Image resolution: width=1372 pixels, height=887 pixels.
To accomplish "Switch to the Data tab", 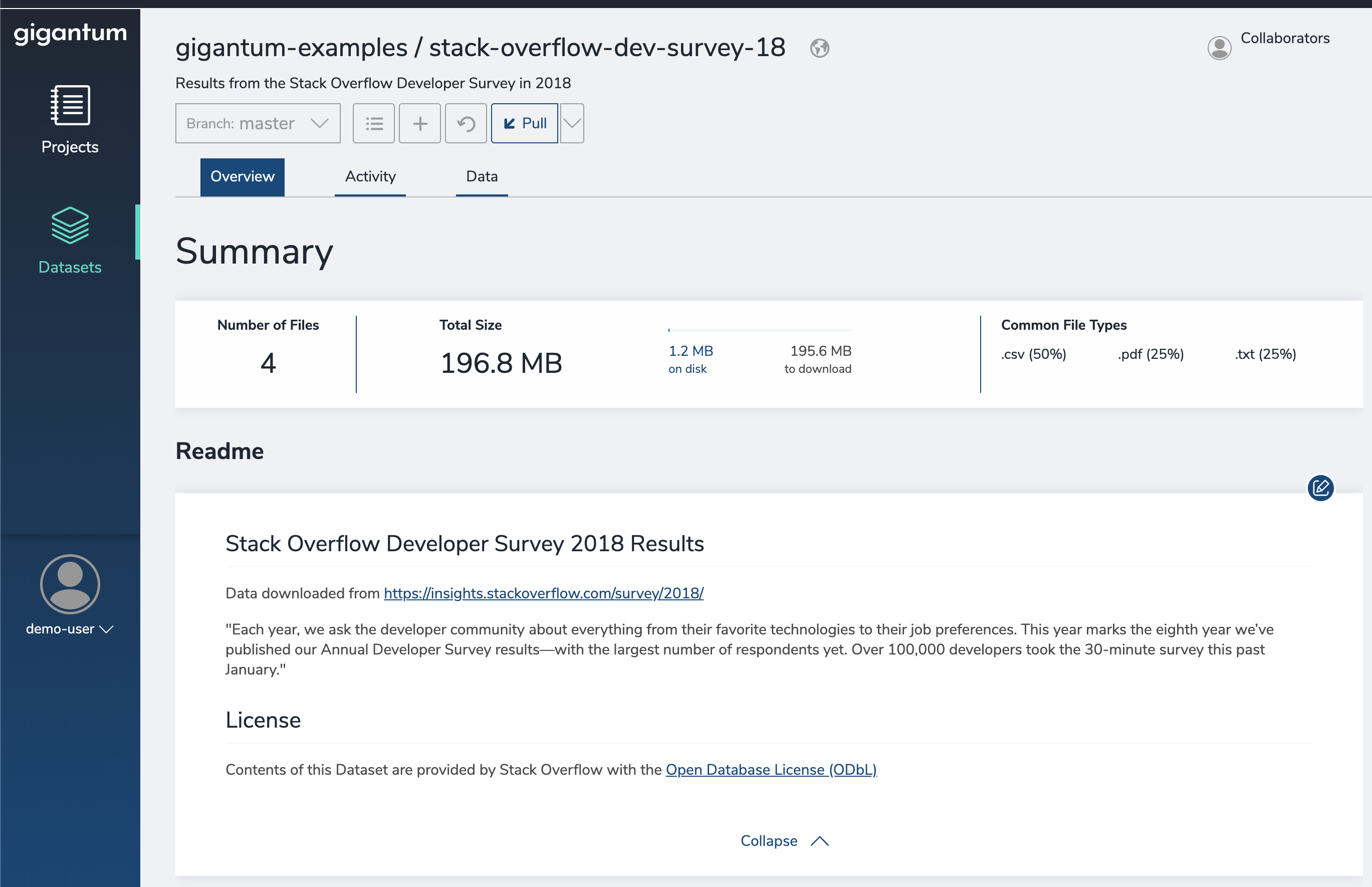I will click(x=482, y=176).
